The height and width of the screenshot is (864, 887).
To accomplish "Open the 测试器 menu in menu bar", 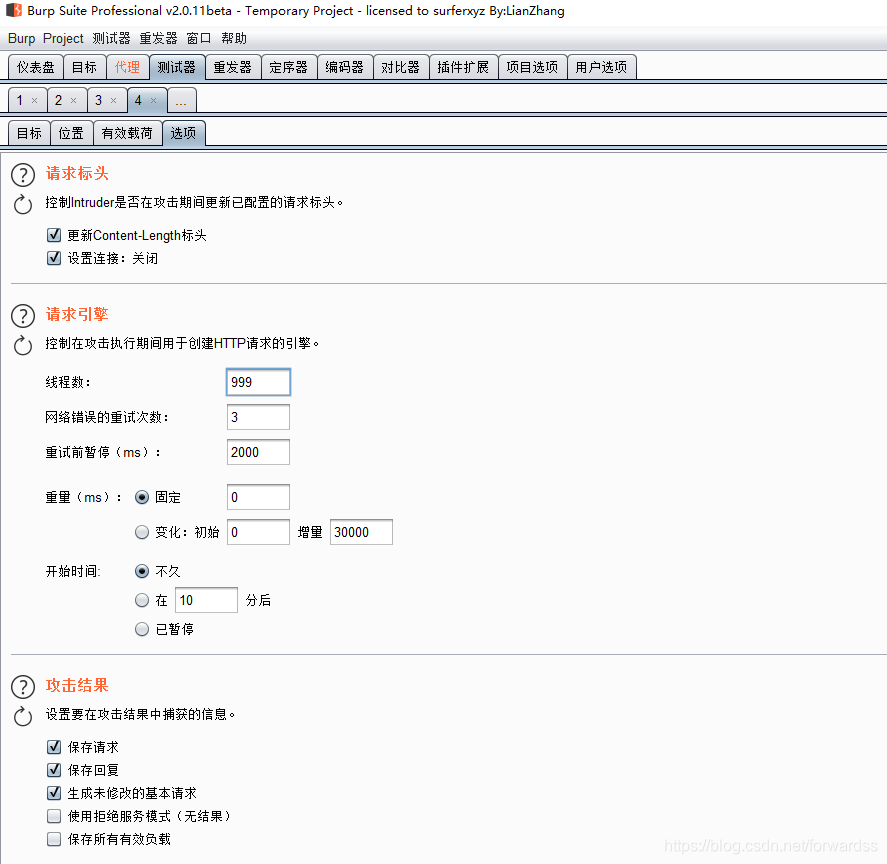I will click(111, 38).
